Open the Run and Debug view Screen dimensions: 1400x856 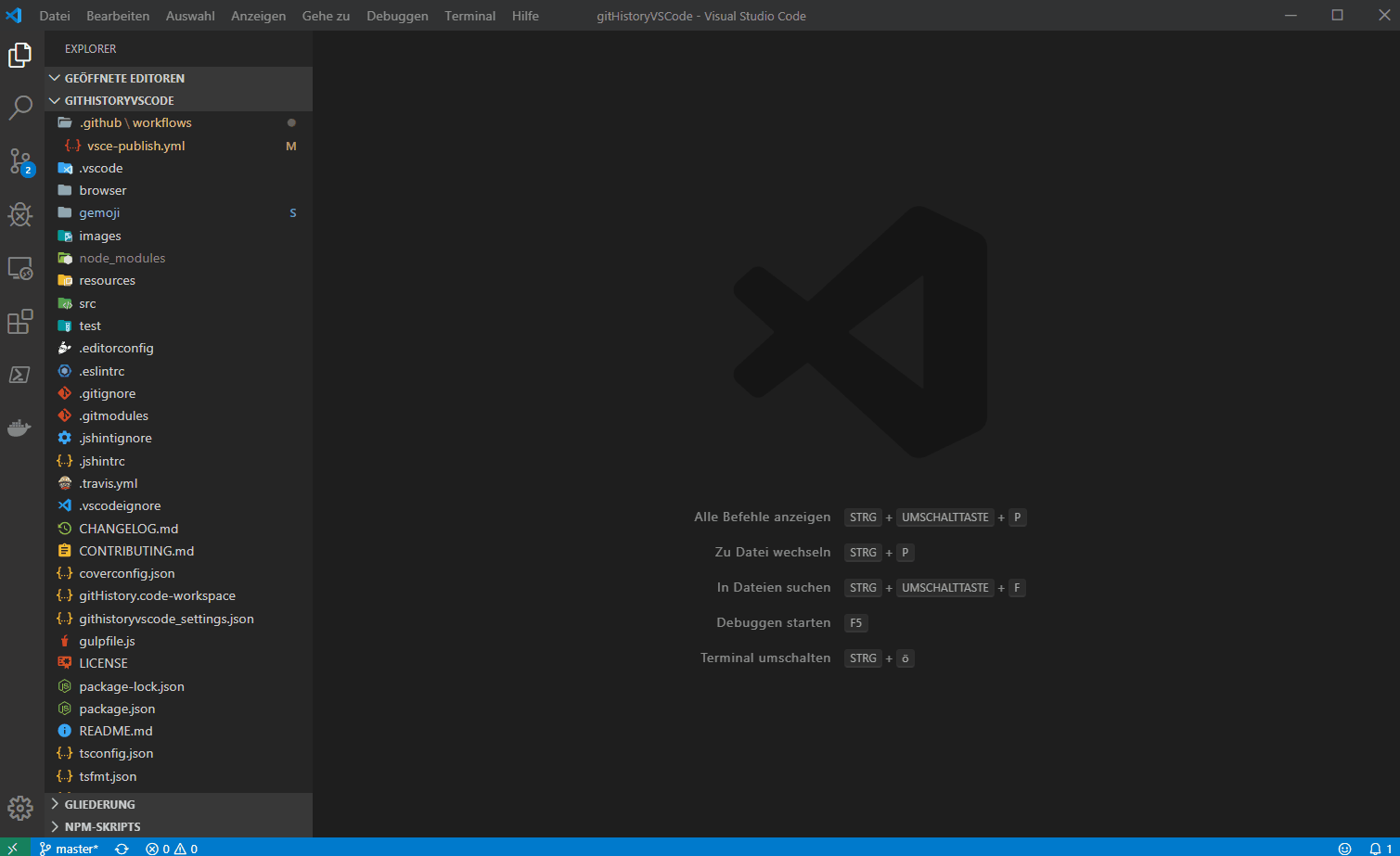(x=19, y=214)
